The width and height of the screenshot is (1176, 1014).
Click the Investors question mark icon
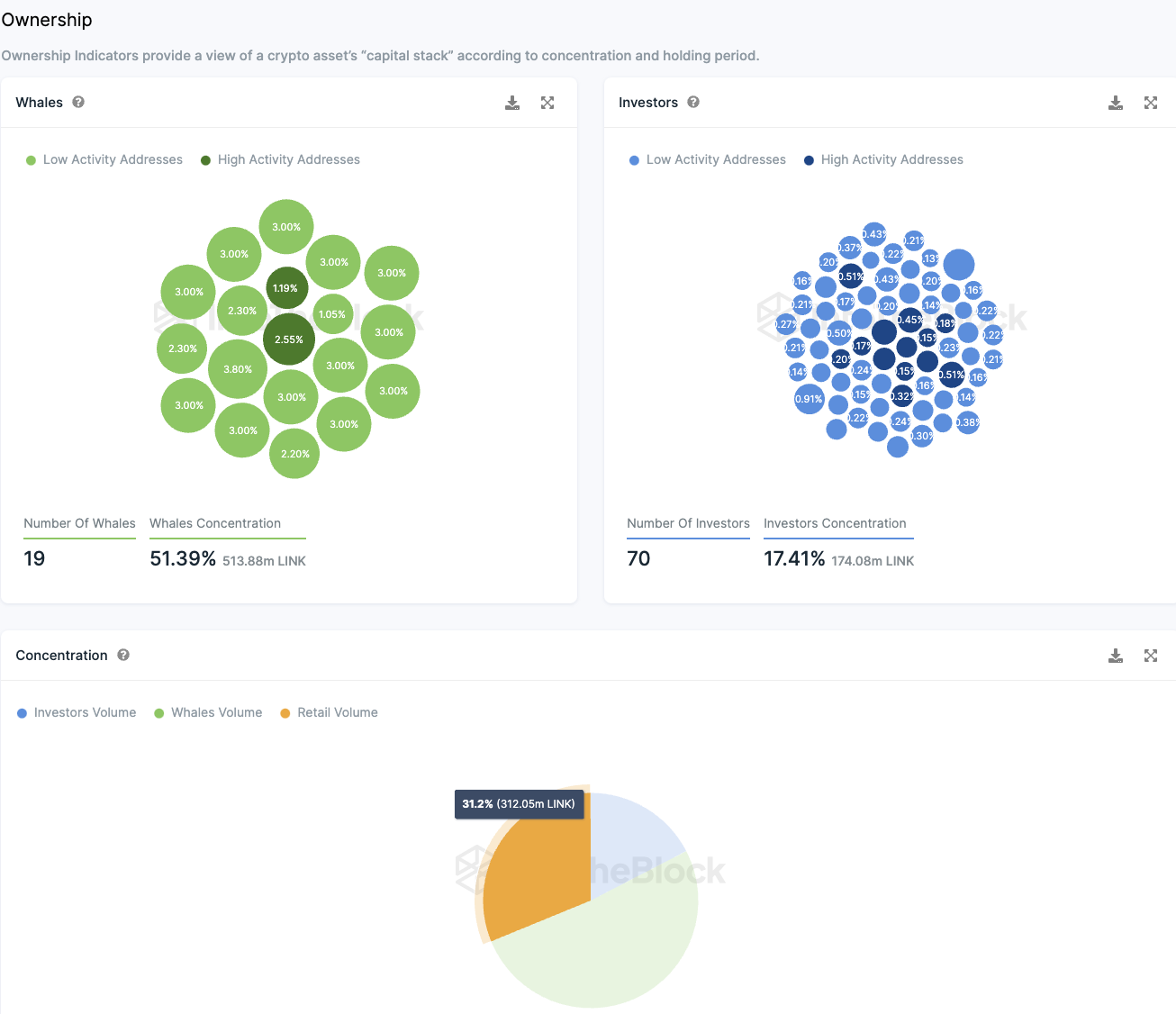(x=693, y=102)
